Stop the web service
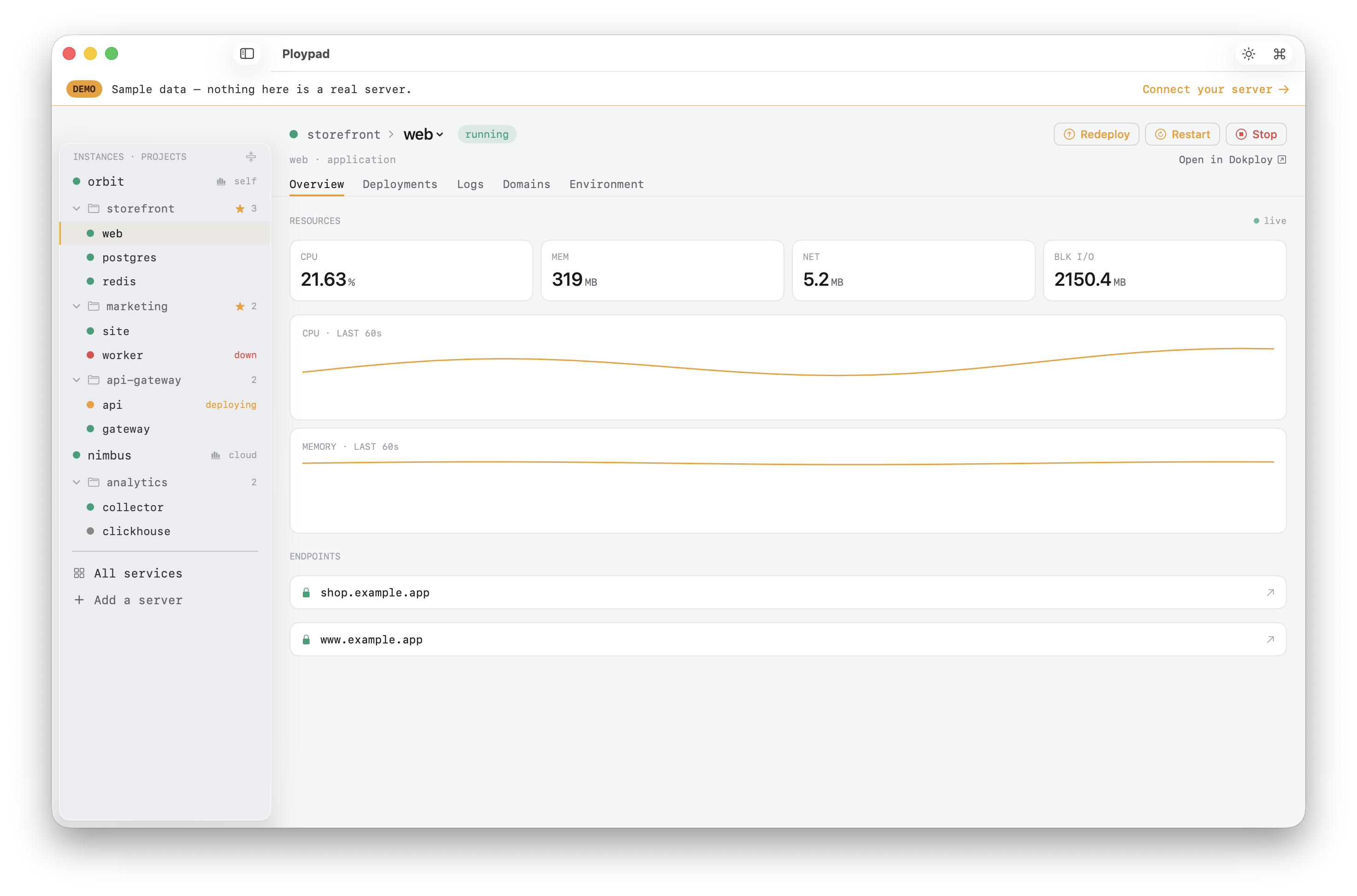This screenshot has width=1357, height=896. pyautogui.click(x=1256, y=134)
